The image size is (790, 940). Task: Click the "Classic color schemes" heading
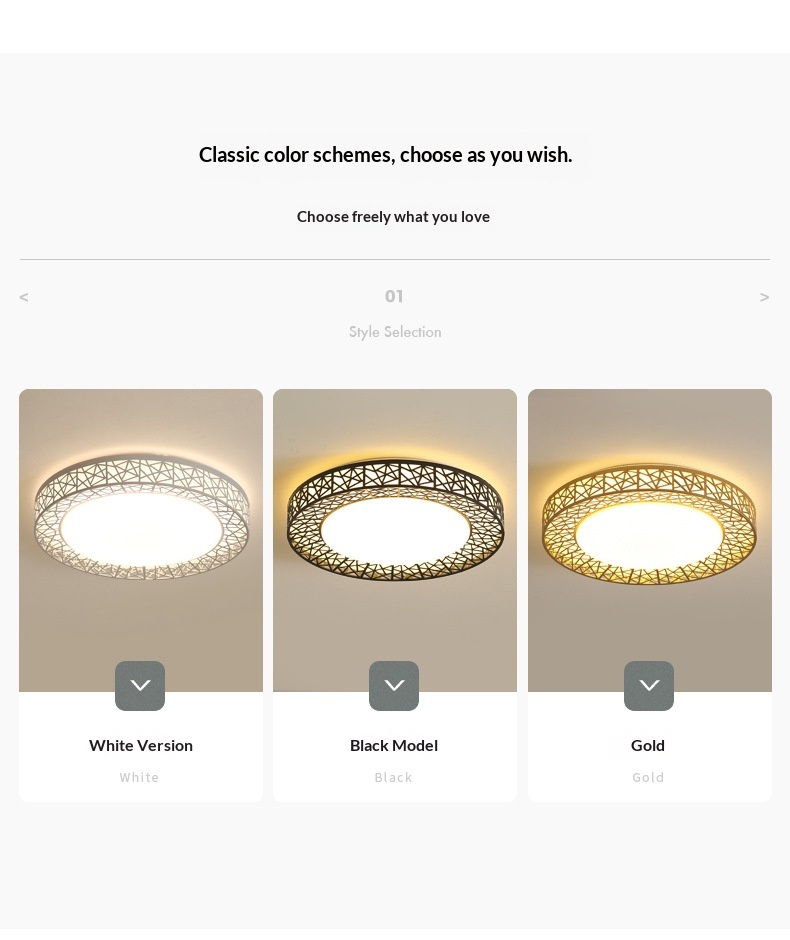point(386,155)
